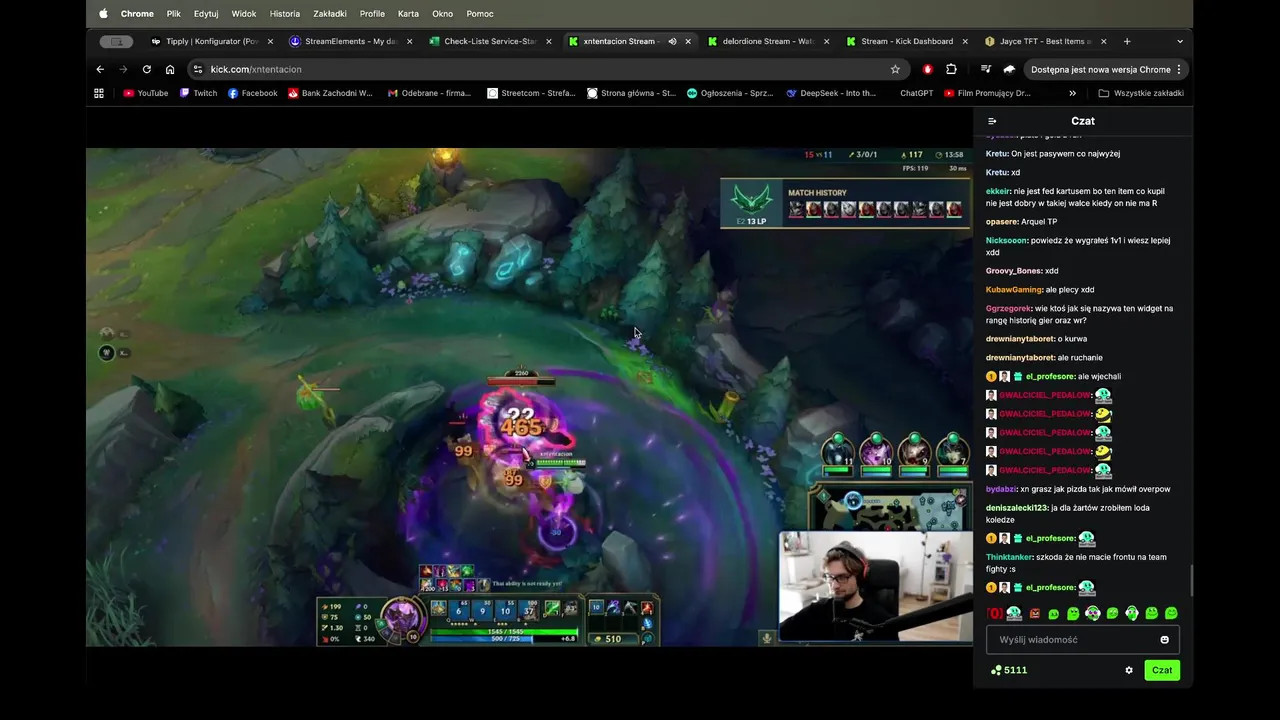This screenshot has height=720, width=1280.
Task: Open the 5111 channel points balance
Action: click(1009, 670)
